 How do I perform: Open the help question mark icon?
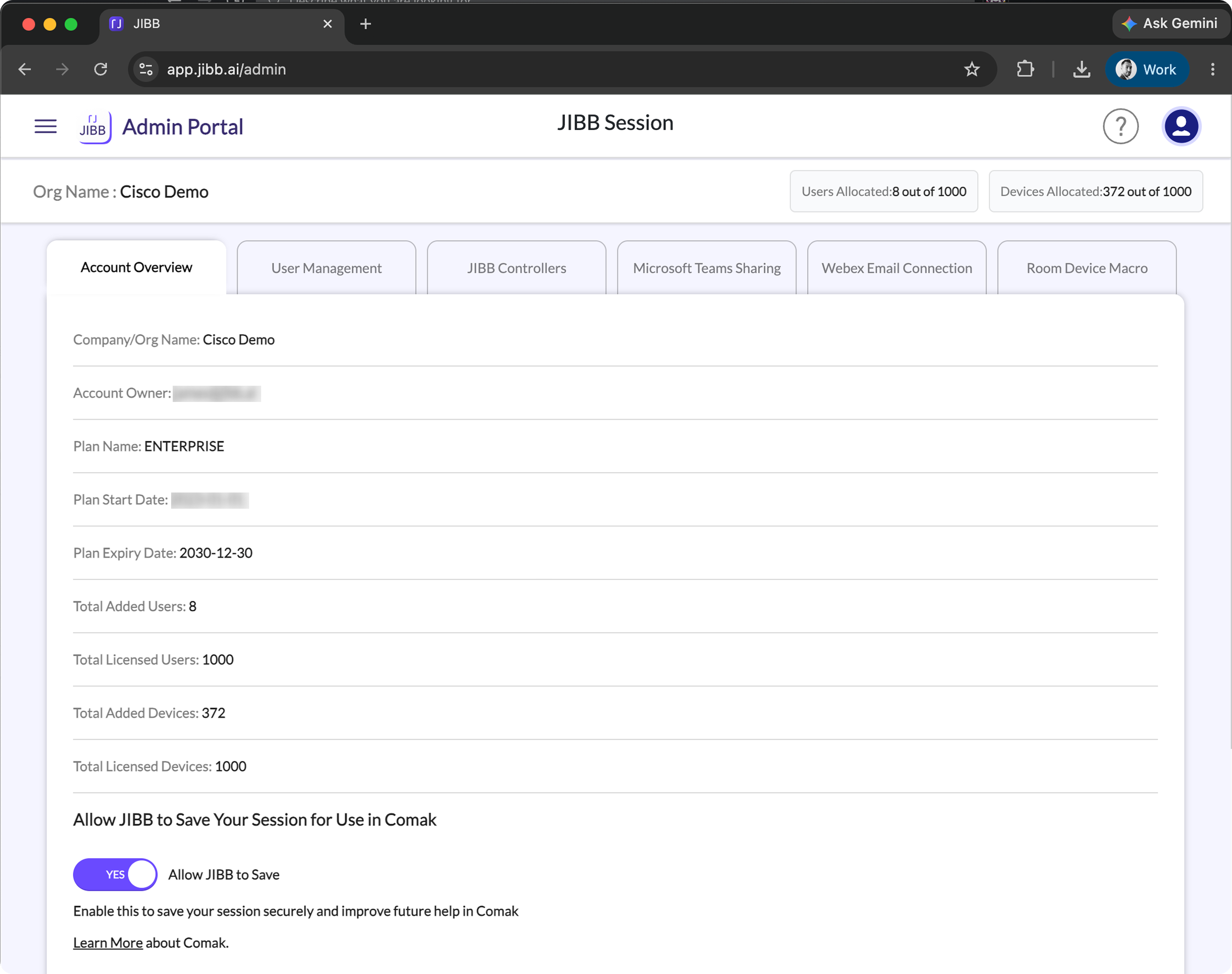point(1120,127)
